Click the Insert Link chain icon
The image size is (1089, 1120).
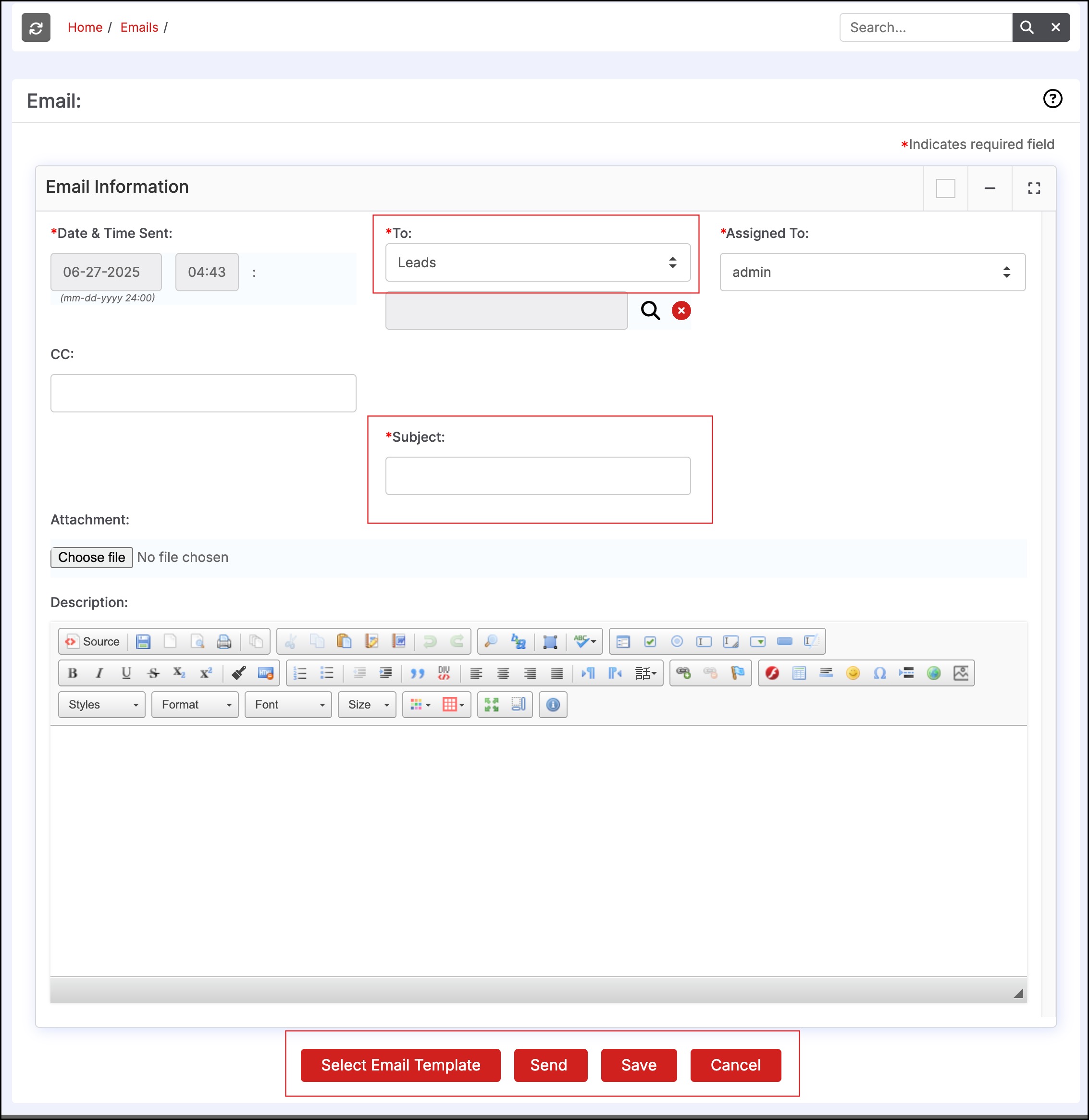click(683, 672)
